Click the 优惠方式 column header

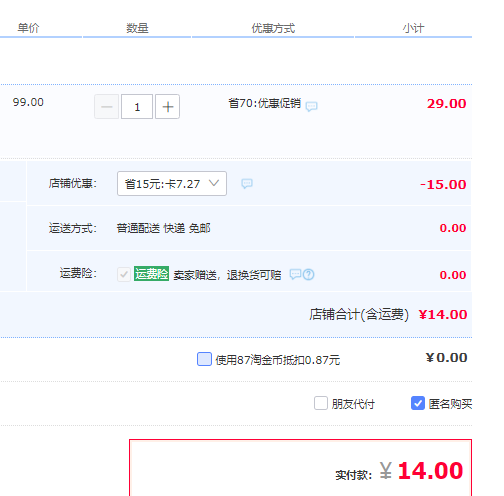(273, 28)
